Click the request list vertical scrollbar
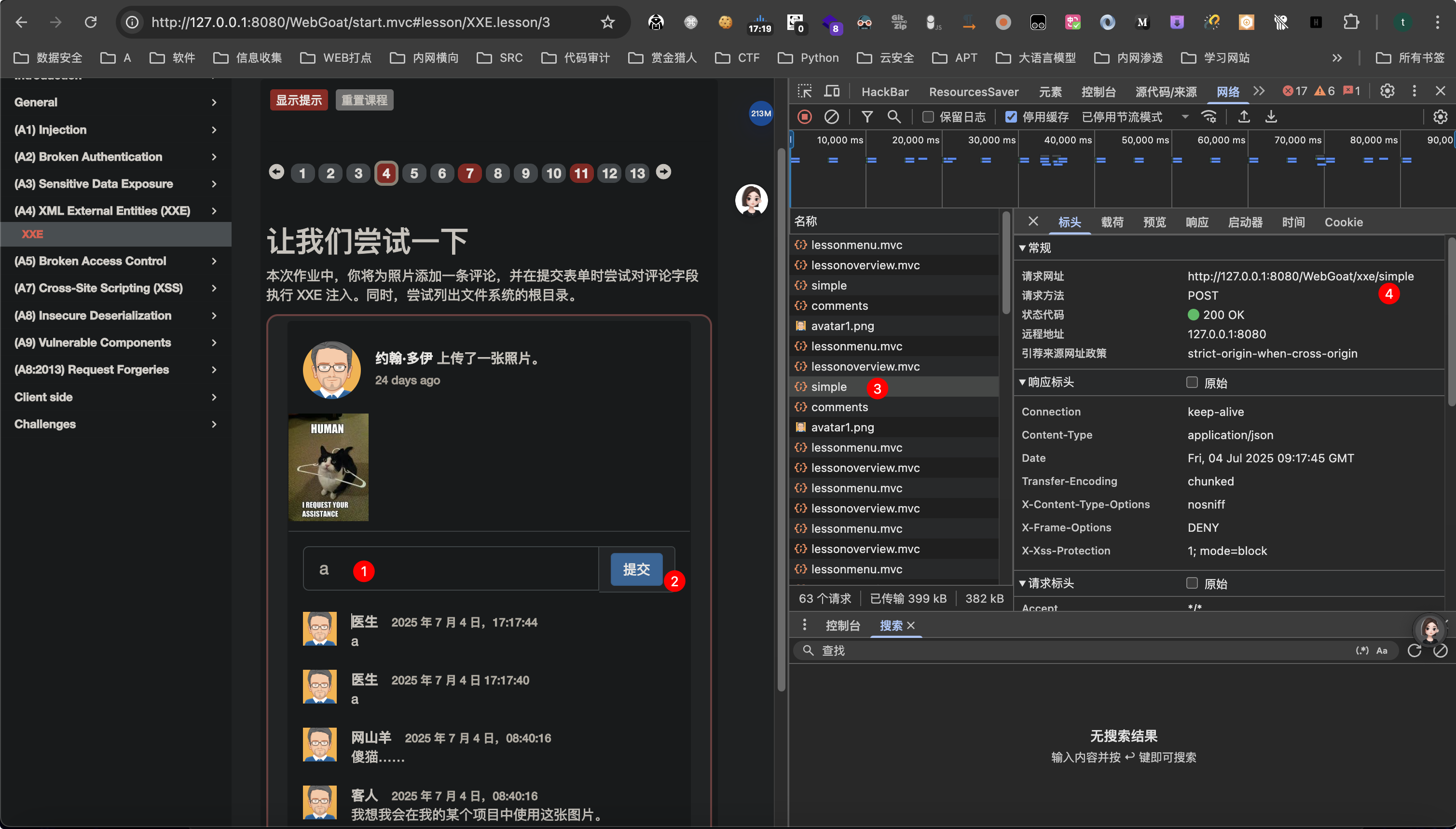Viewport: 1456px width, 829px height. tap(1006, 263)
